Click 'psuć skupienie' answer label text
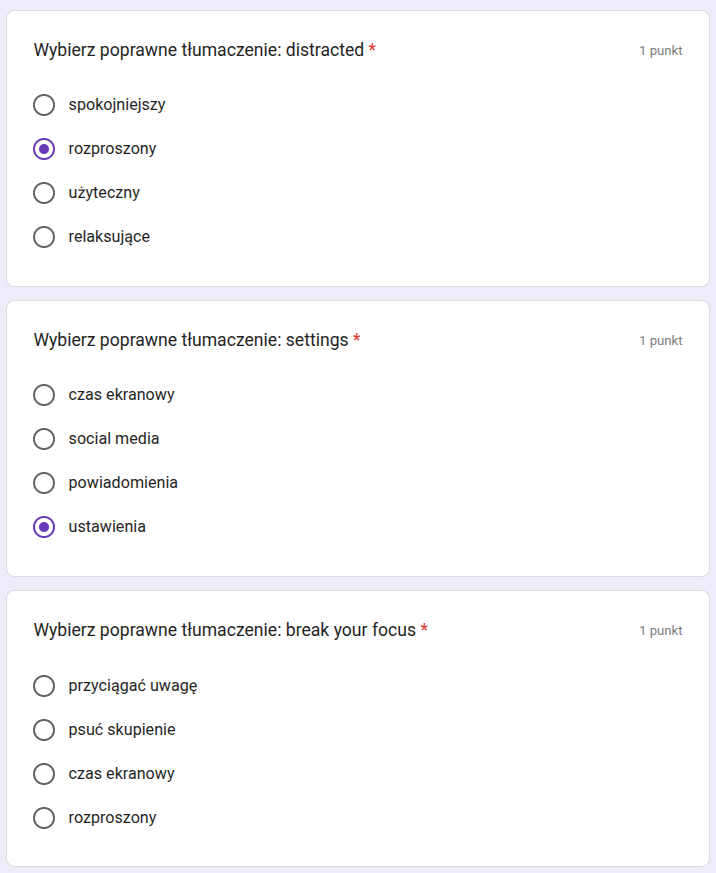716x873 pixels. pos(122,730)
